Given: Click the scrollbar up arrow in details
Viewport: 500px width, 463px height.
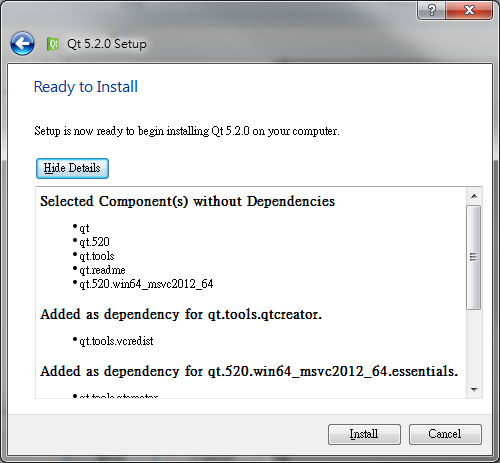Looking at the screenshot, I should [474, 196].
